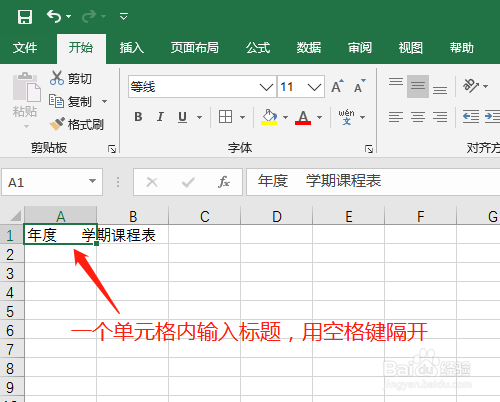
Task: Open the 字体 dialog launcher
Action: click(369, 149)
